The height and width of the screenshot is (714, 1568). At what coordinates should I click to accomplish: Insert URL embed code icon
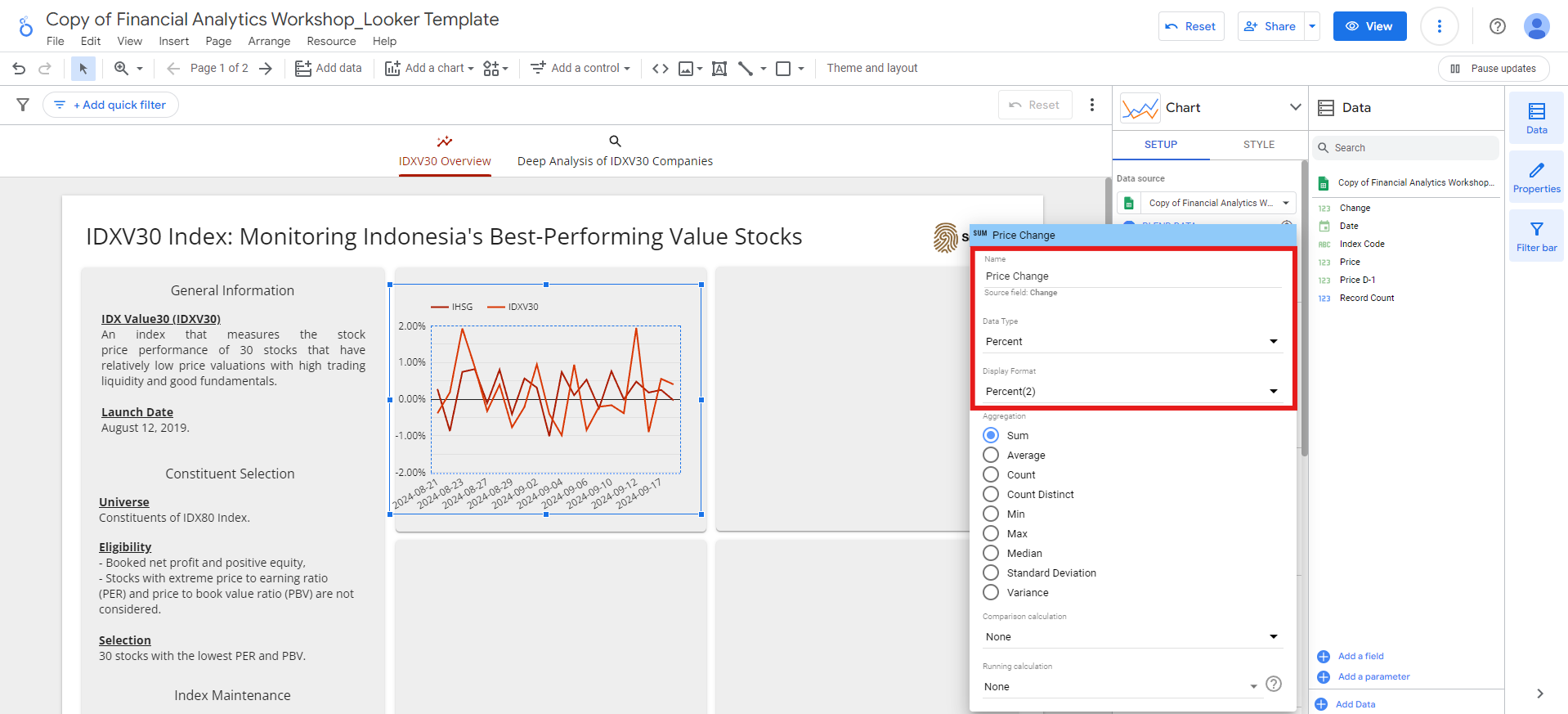(x=660, y=69)
